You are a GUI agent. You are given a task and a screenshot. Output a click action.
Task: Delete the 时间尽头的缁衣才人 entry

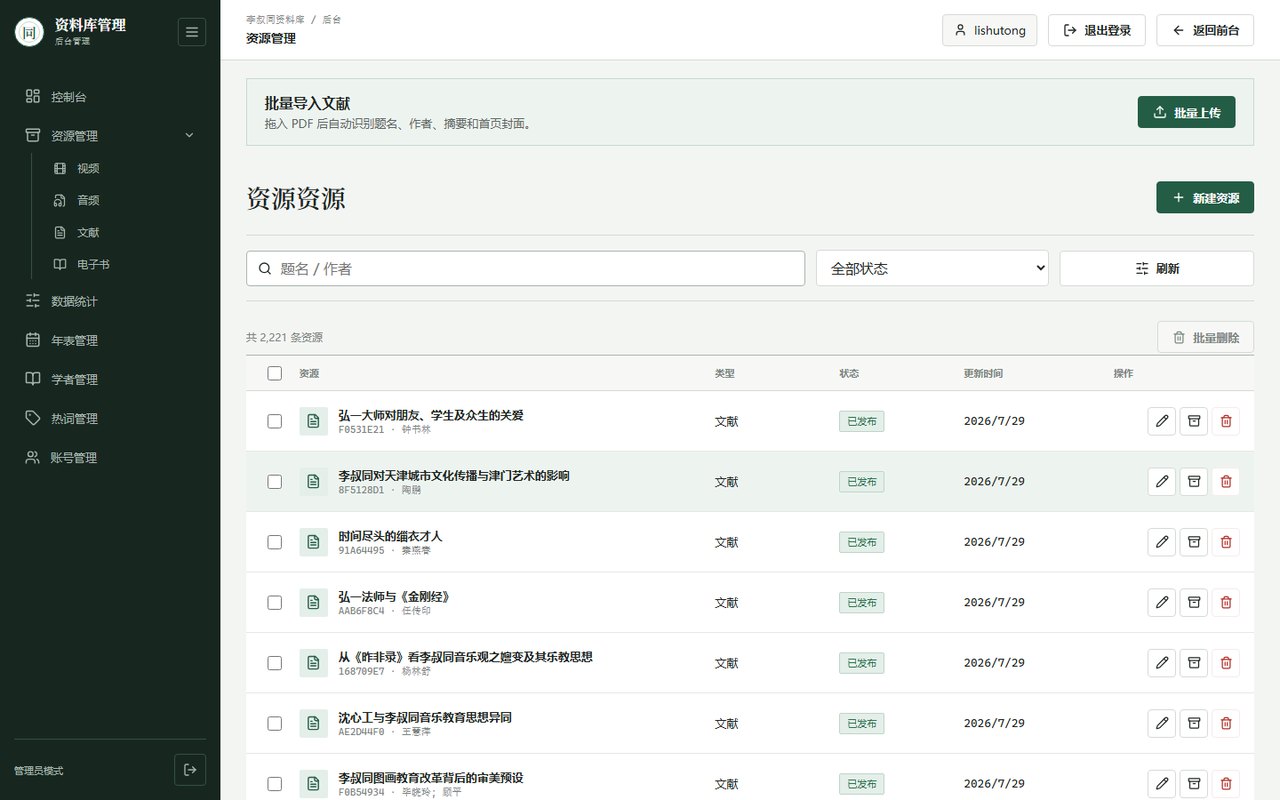coord(1226,542)
